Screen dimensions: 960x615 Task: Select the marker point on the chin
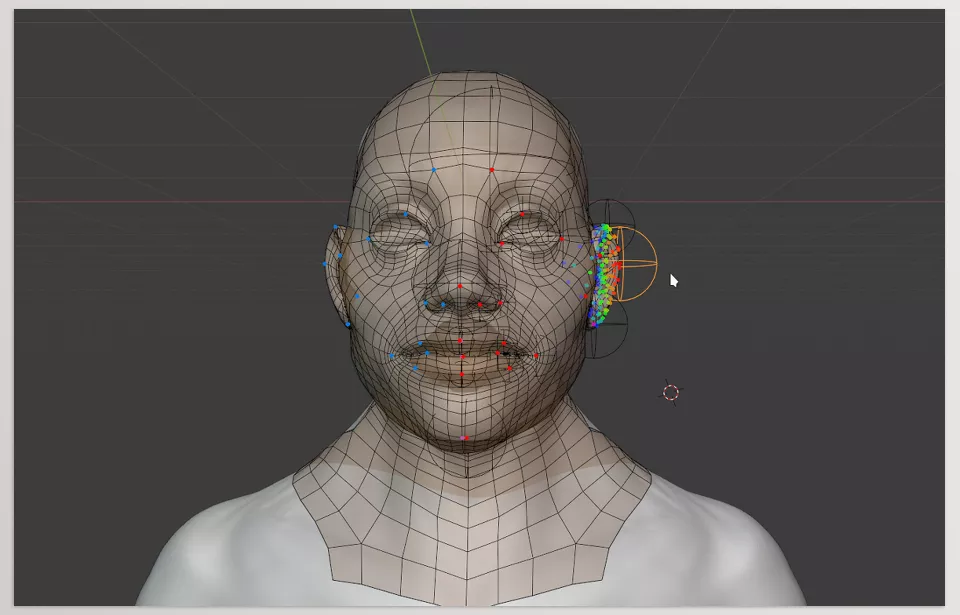pos(465,438)
